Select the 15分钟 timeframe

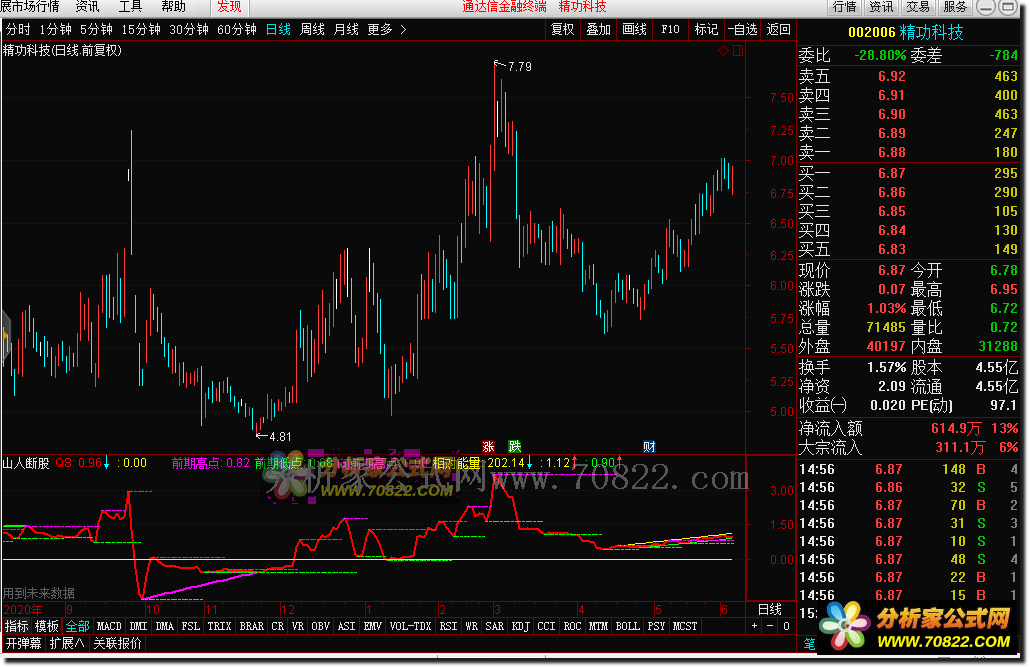141,30
